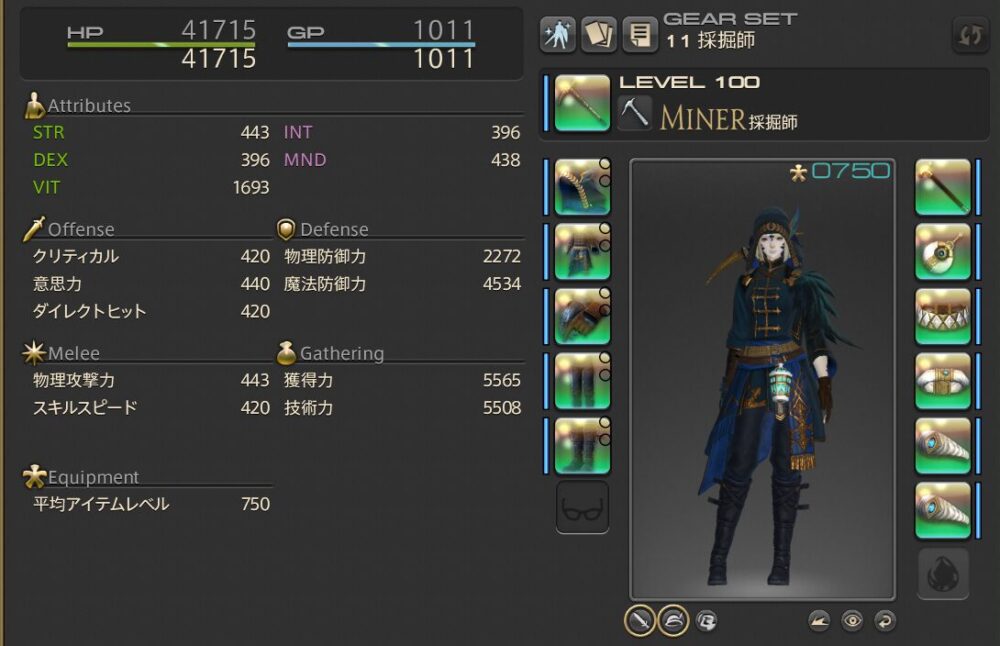This screenshot has width=1000, height=646.
Task: Select the gloves equipment slot
Action: pyautogui.click(x=582, y=316)
